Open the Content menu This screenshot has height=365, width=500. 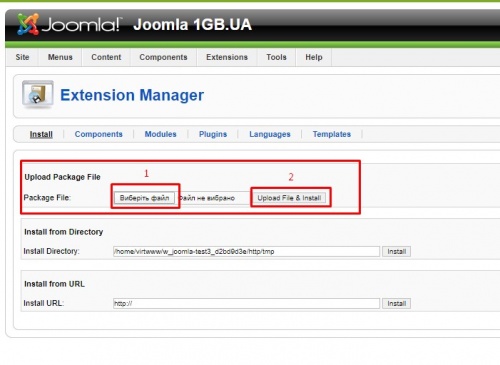(106, 57)
